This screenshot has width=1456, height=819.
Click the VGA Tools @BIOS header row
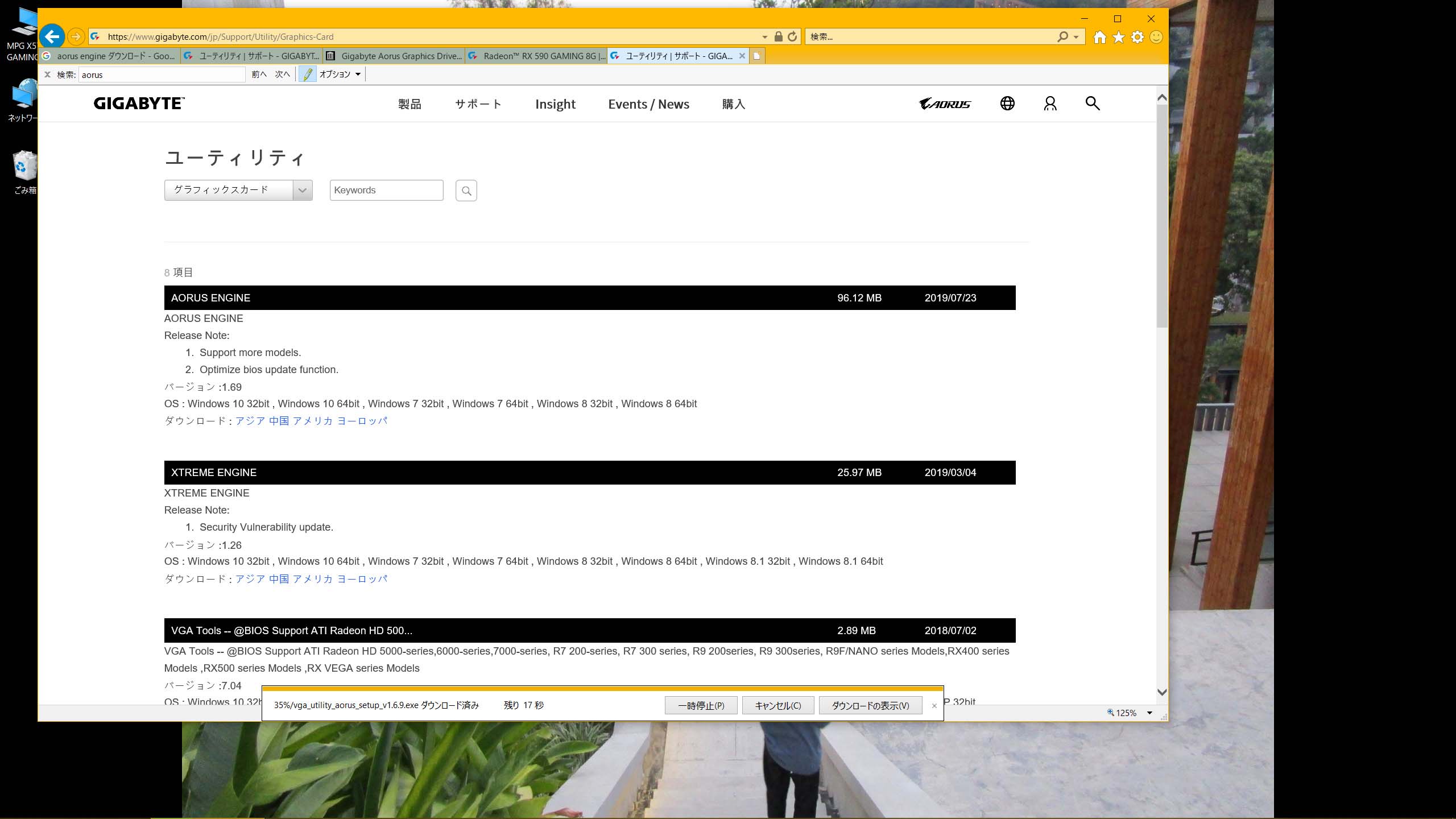590,631
